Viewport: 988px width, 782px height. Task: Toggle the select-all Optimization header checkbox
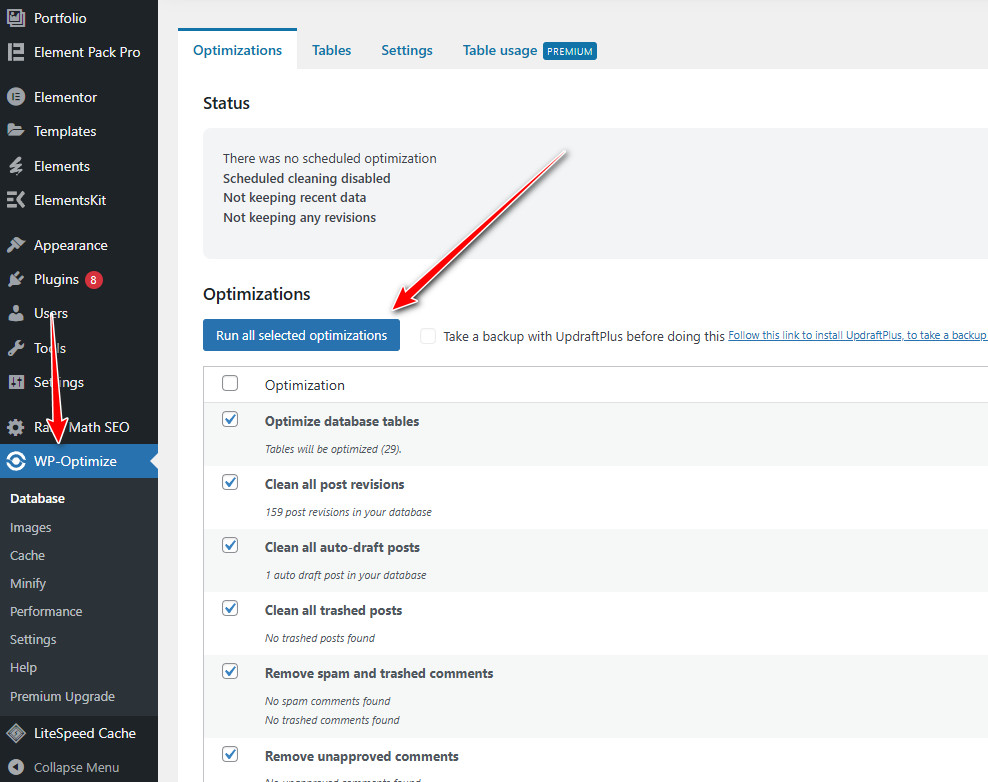[x=230, y=383]
